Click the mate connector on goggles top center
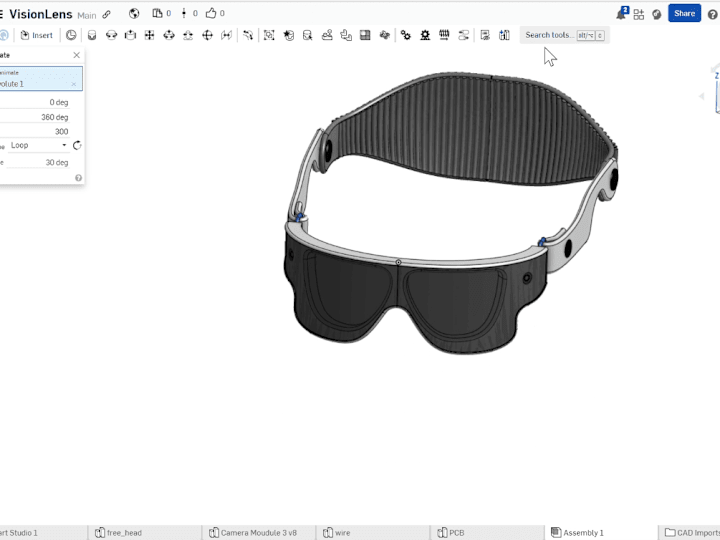This screenshot has width=720, height=540. click(398, 262)
